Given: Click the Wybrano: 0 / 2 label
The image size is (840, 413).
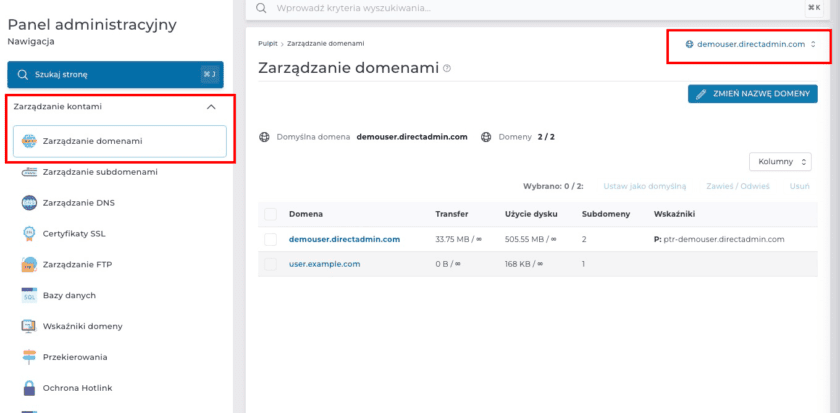Looking at the screenshot, I should click(553, 186).
